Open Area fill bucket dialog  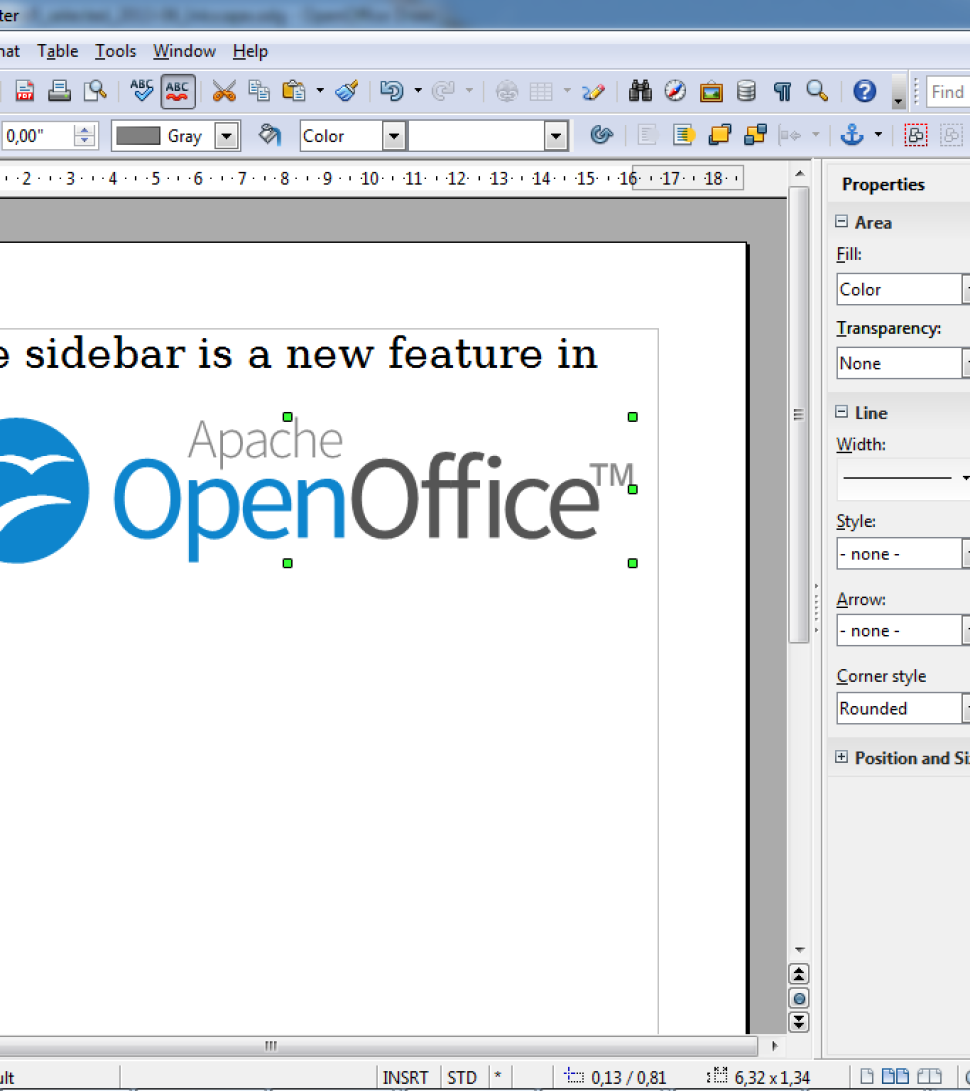(270, 135)
